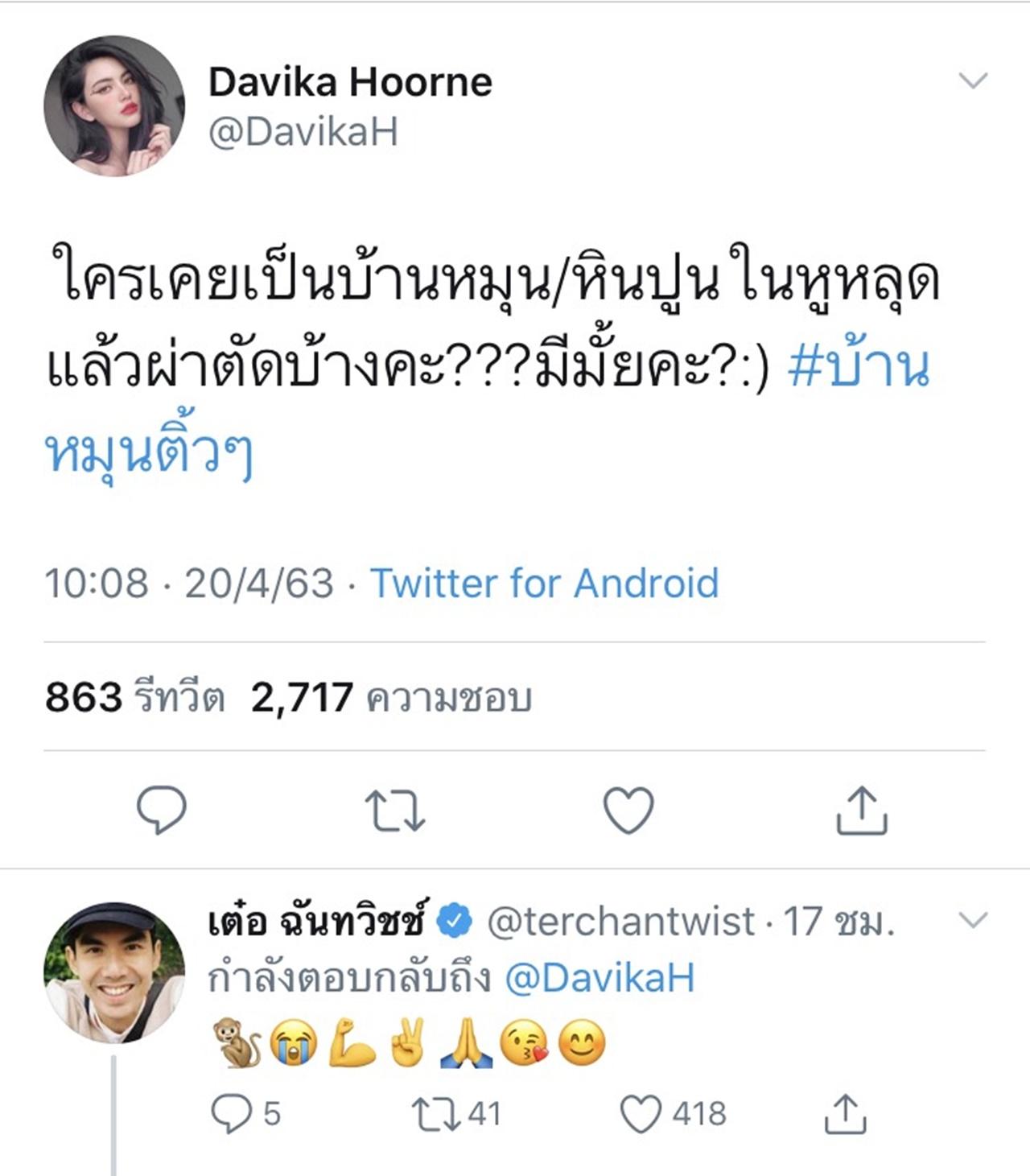Open the @terchantwist handle

[x=620, y=922]
